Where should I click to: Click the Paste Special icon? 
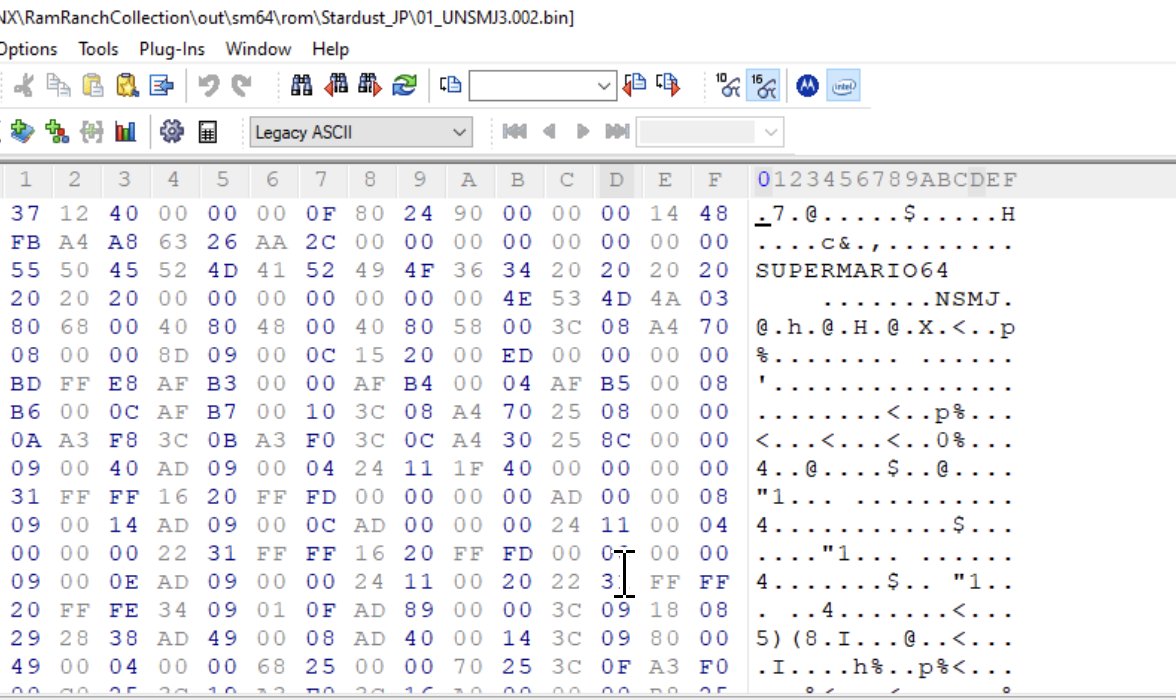click(128, 86)
